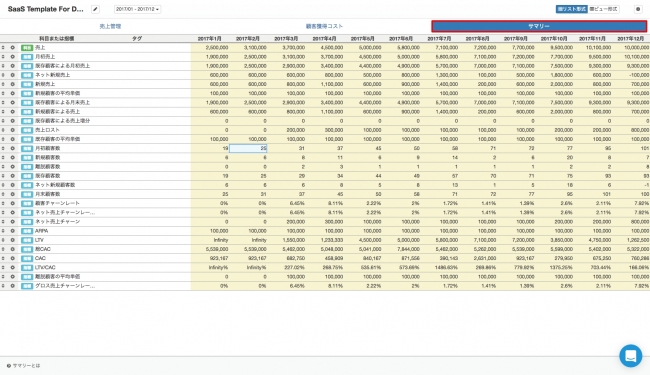This screenshot has width=650, height=375.
Task: Click the drag handle of CAC row
Action: 3,258
